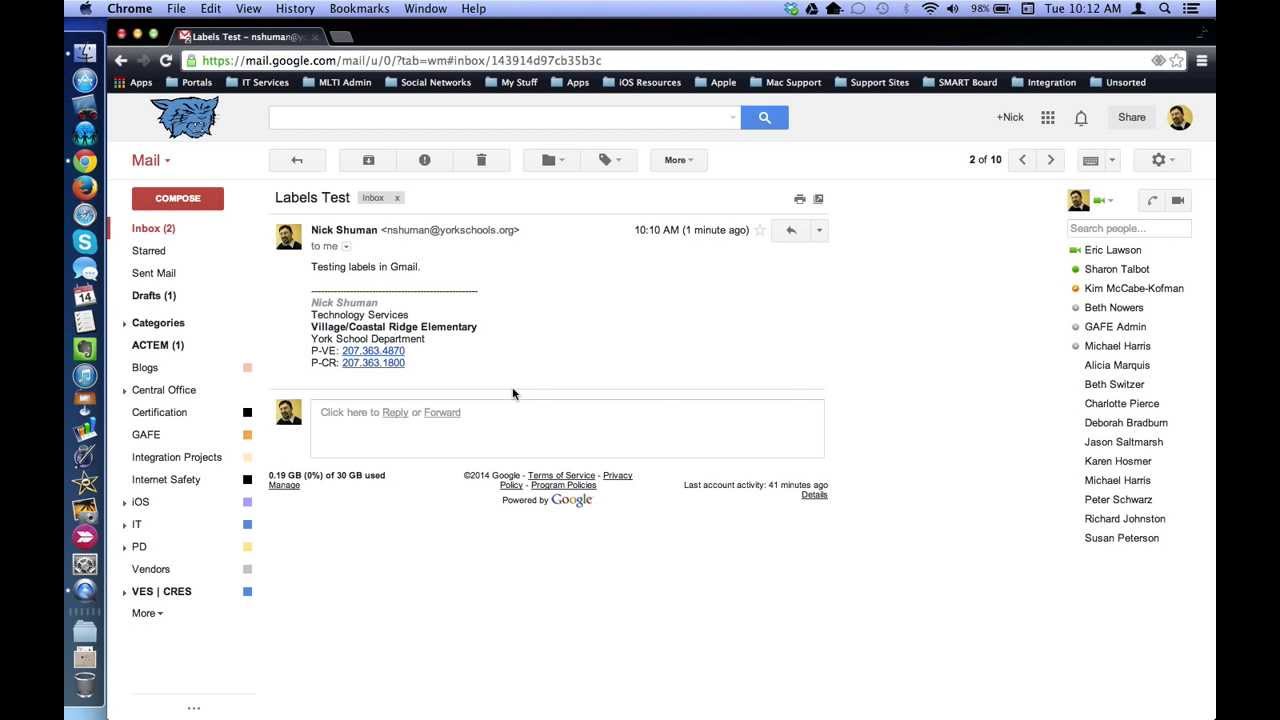Open Drafts (1) folder

[x=154, y=295]
